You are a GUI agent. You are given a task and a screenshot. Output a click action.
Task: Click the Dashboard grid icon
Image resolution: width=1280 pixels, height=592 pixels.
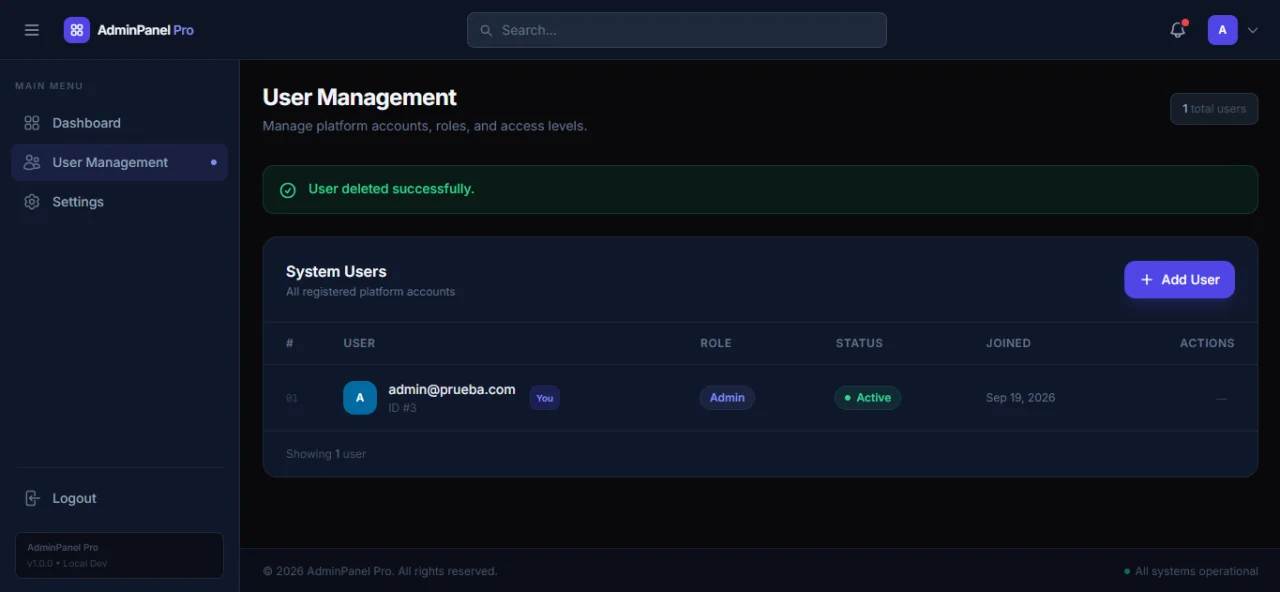click(32, 123)
